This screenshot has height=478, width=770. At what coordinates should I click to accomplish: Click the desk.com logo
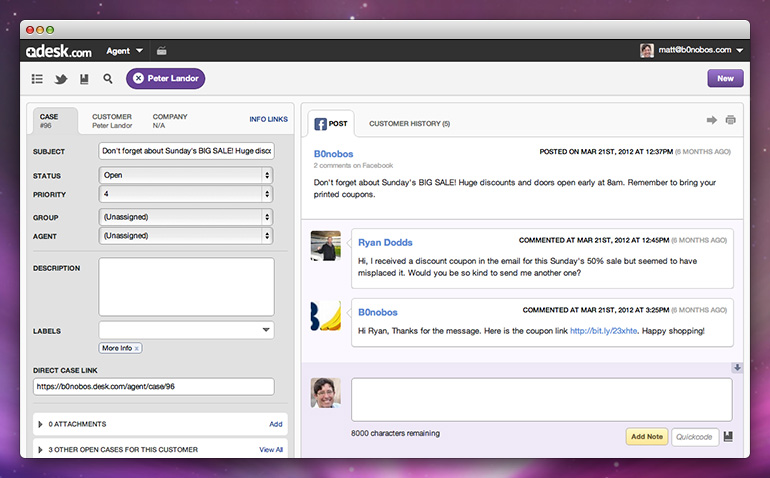click(x=58, y=51)
